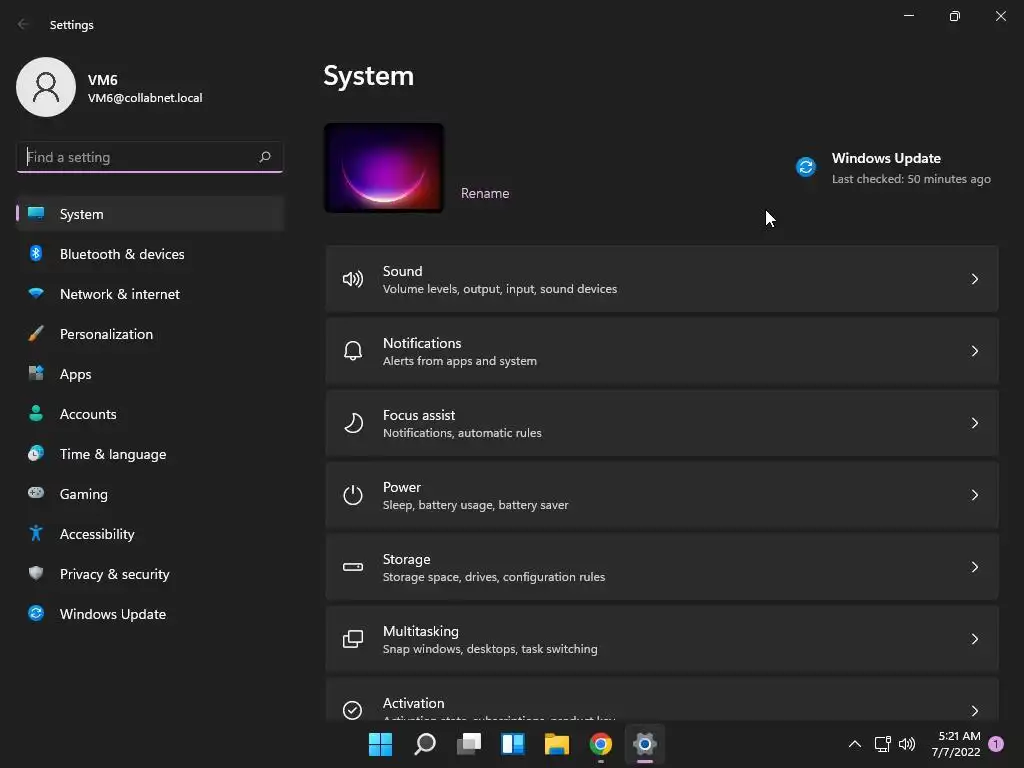Click the Settings back arrow
Image resolution: width=1024 pixels, height=768 pixels.
(x=24, y=24)
